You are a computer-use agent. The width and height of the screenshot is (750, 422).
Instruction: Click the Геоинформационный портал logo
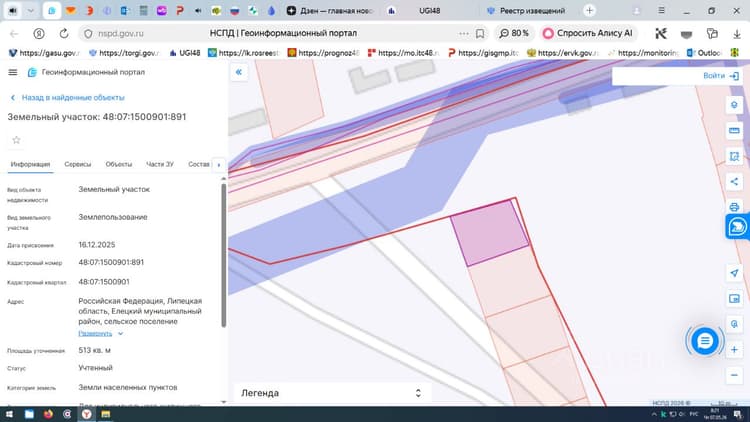click(x=86, y=72)
